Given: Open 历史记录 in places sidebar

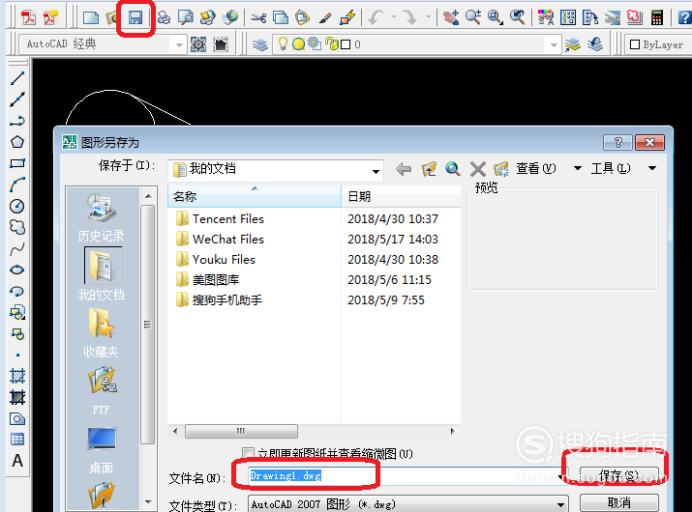Looking at the screenshot, I should pos(101,218).
